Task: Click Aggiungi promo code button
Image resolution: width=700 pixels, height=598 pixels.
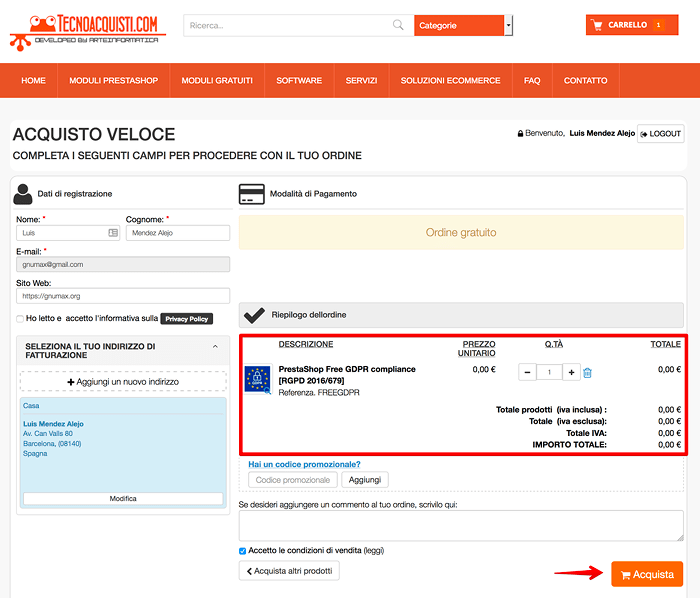Action: point(365,480)
